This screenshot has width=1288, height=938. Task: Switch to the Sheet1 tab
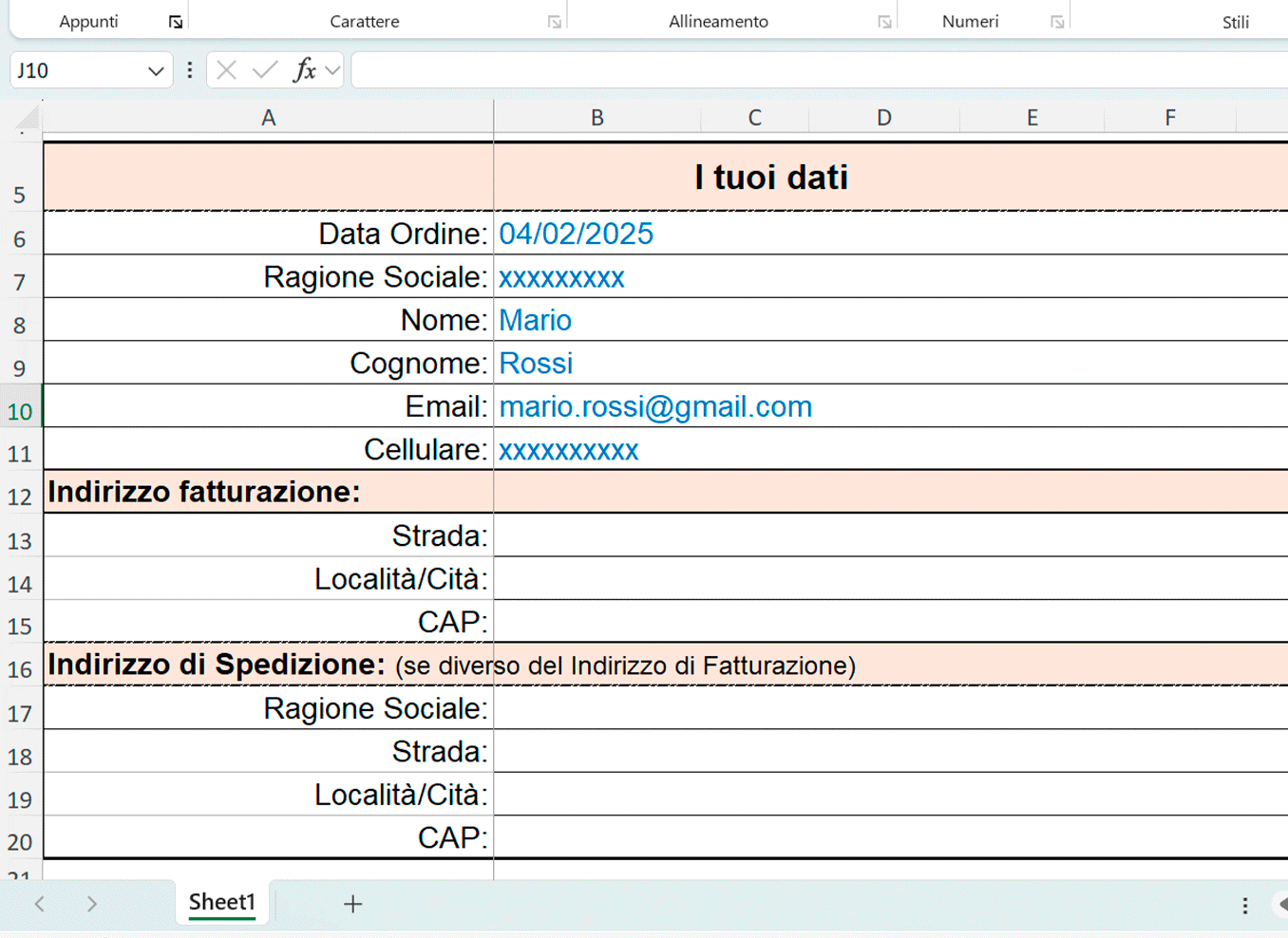222,902
